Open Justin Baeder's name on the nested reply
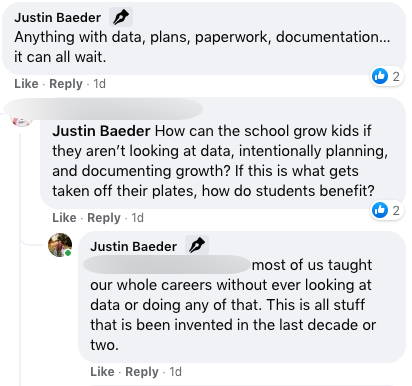 [133, 246]
